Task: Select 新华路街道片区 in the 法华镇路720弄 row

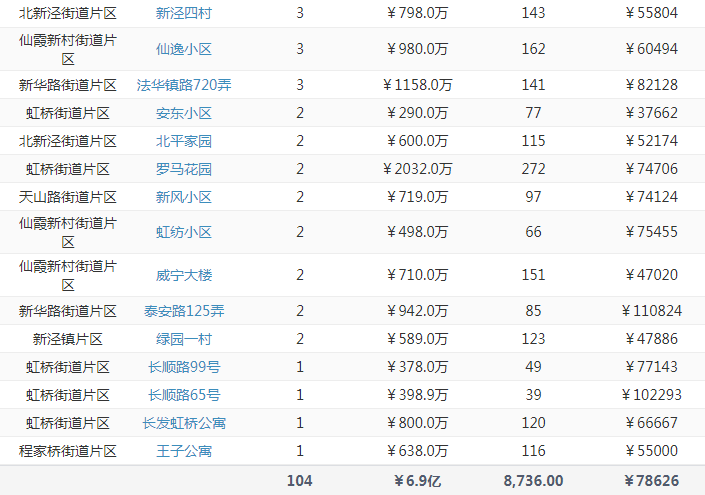Action: pos(67,85)
